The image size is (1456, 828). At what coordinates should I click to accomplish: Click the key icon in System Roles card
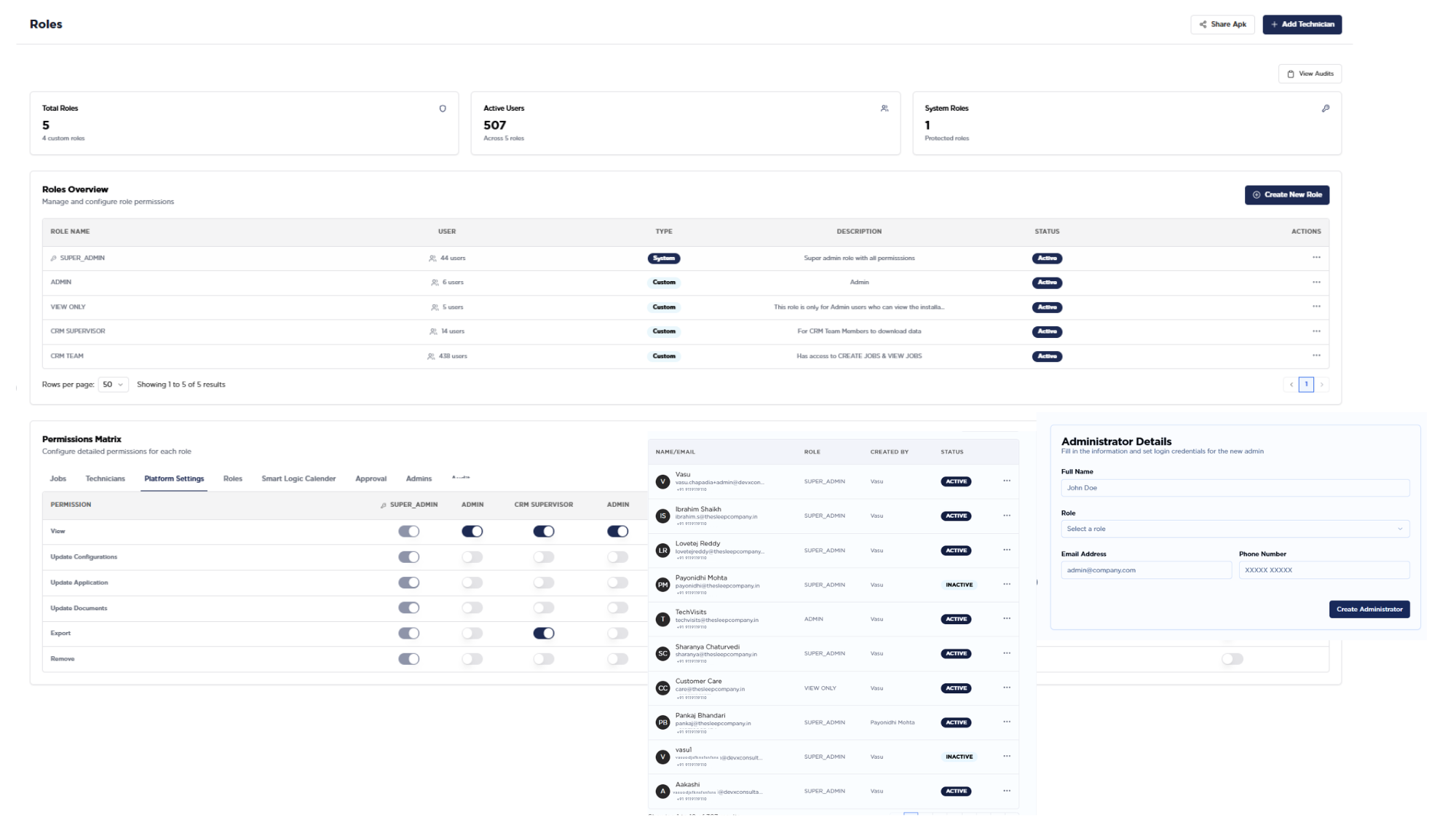(x=1326, y=109)
